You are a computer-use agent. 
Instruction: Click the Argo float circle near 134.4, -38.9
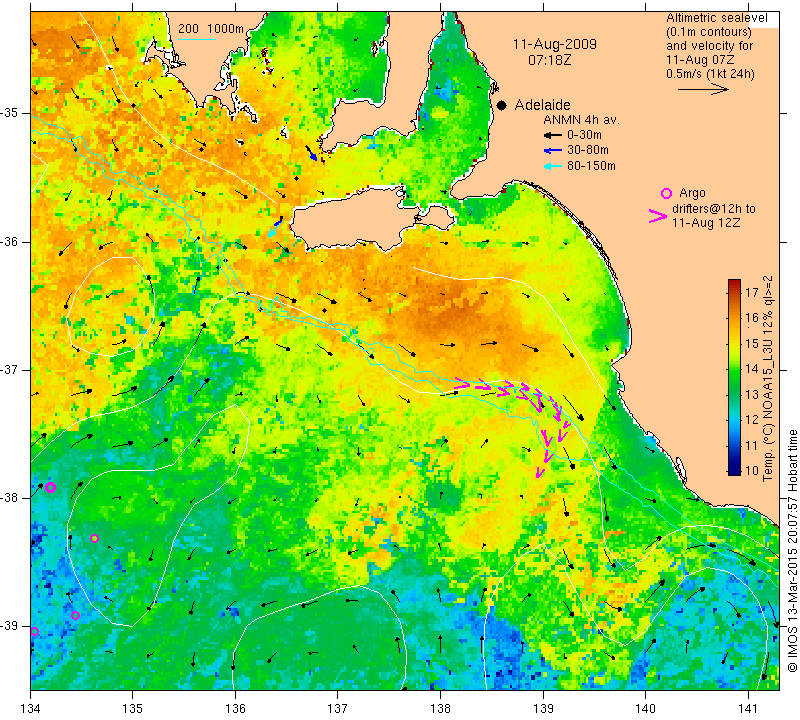[76, 615]
